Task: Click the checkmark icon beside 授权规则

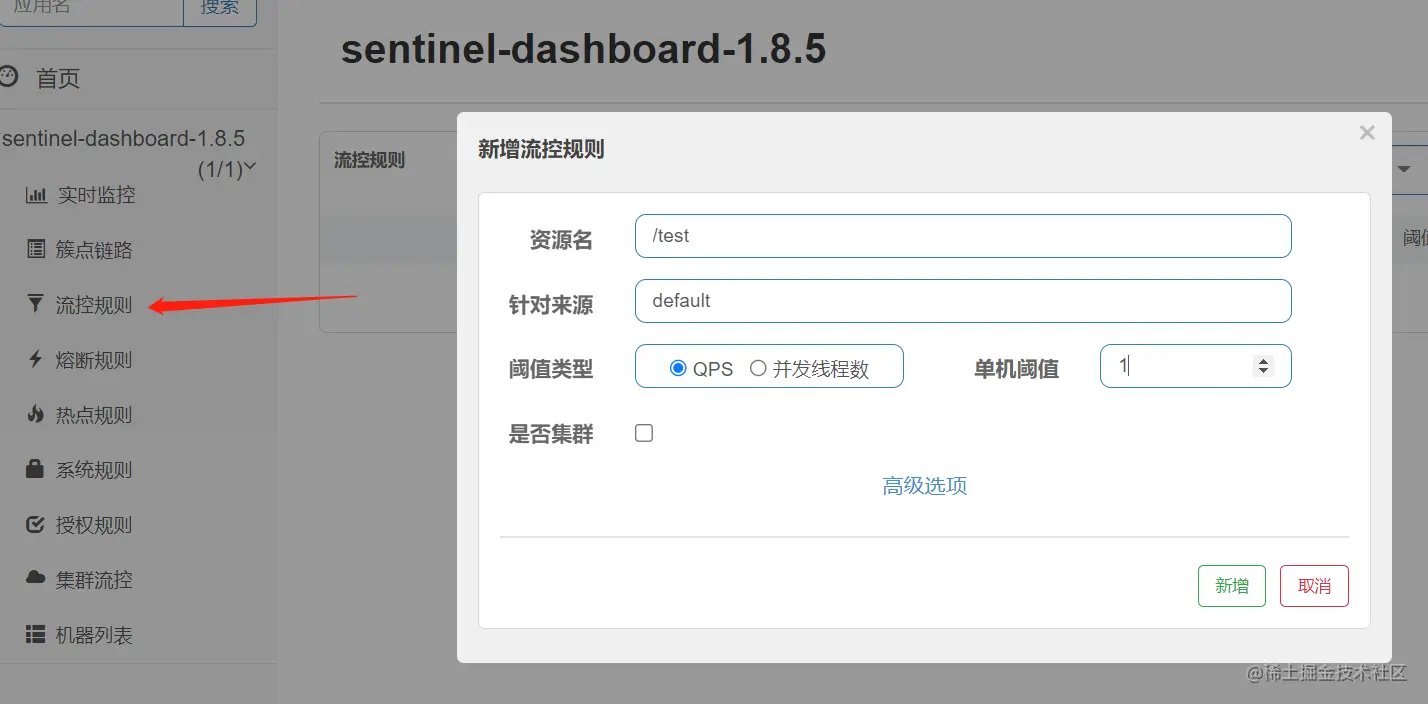Action: coord(36,525)
